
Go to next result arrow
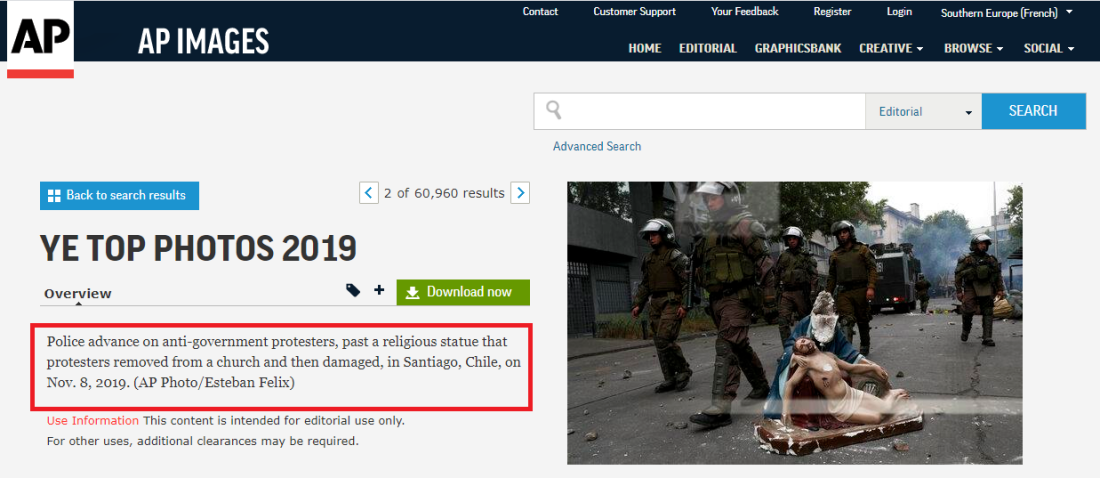(520, 192)
